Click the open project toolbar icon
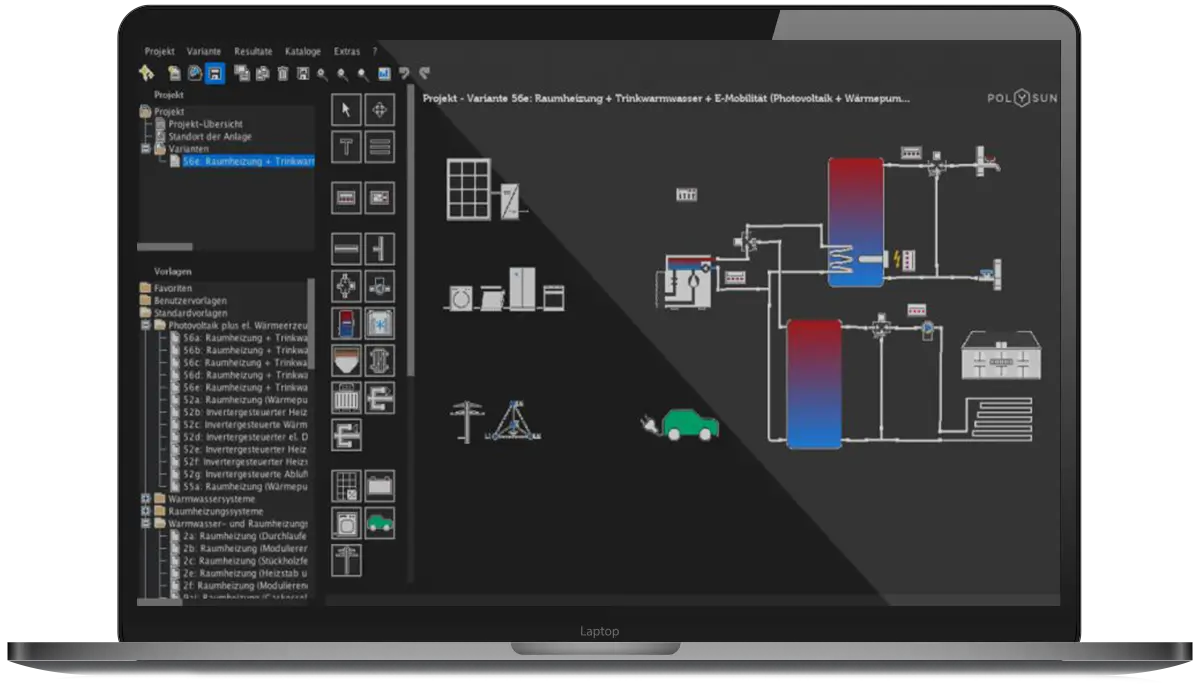 pyautogui.click(x=195, y=73)
